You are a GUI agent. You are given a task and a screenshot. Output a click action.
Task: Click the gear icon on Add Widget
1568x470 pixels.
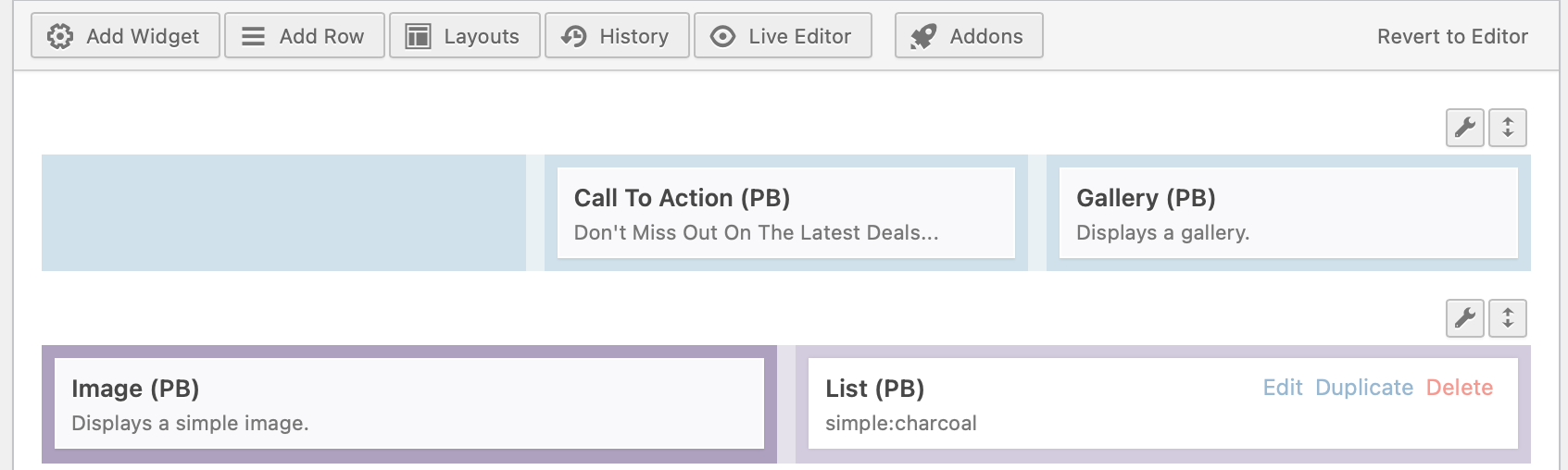pyautogui.click(x=60, y=36)
